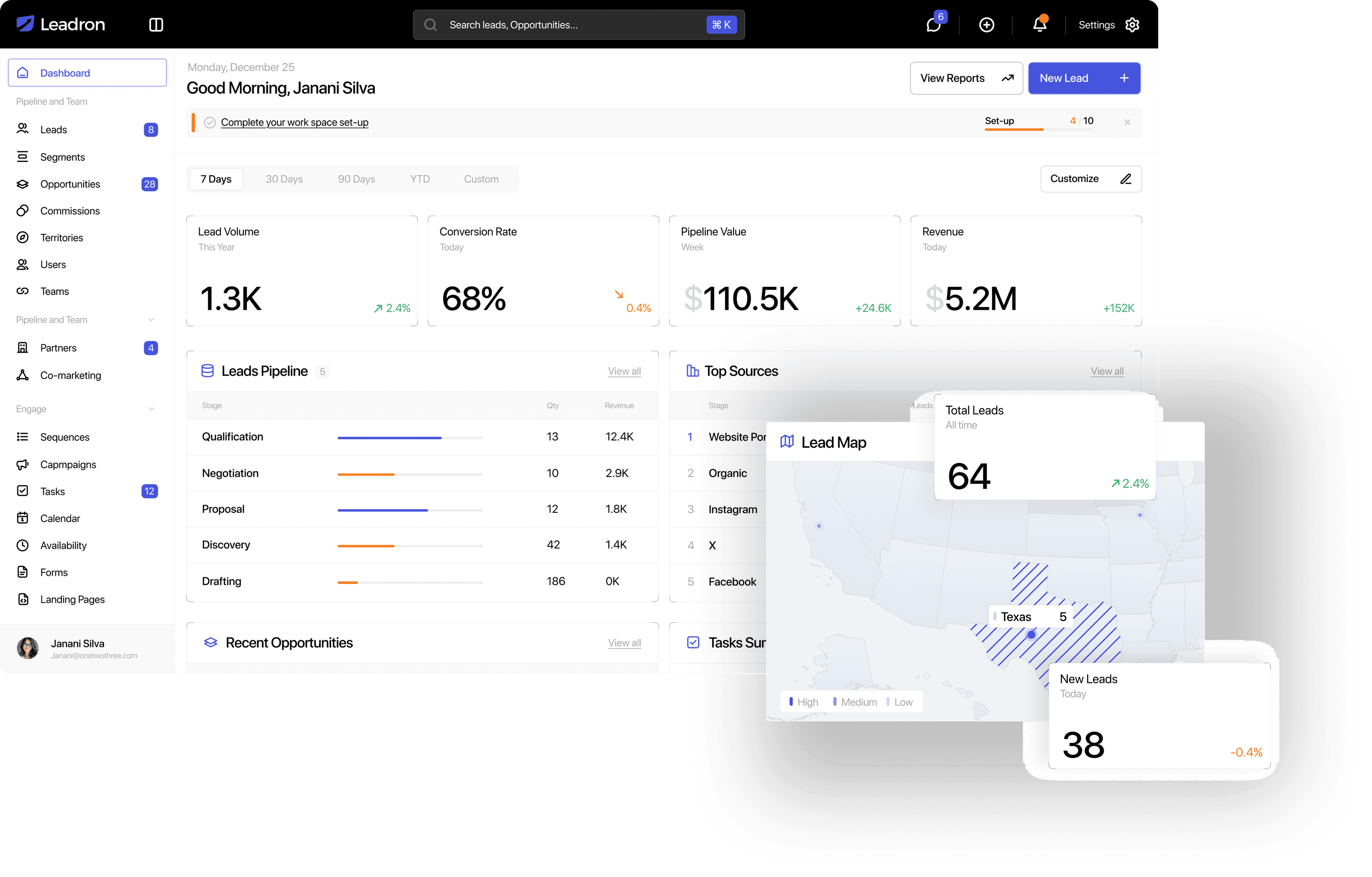The image size is (1372, 877).
Task: Switch to the 30 Days tab
Action: [284, 179]
